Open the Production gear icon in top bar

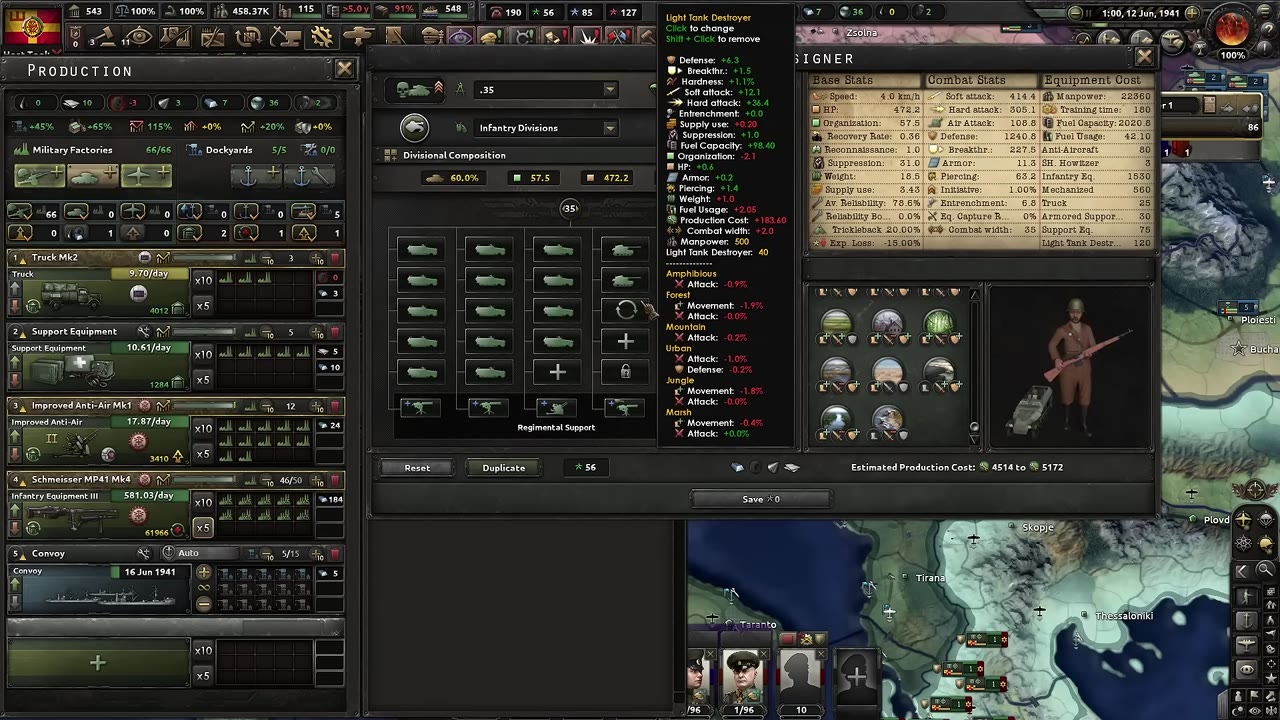tap(321, 38)
